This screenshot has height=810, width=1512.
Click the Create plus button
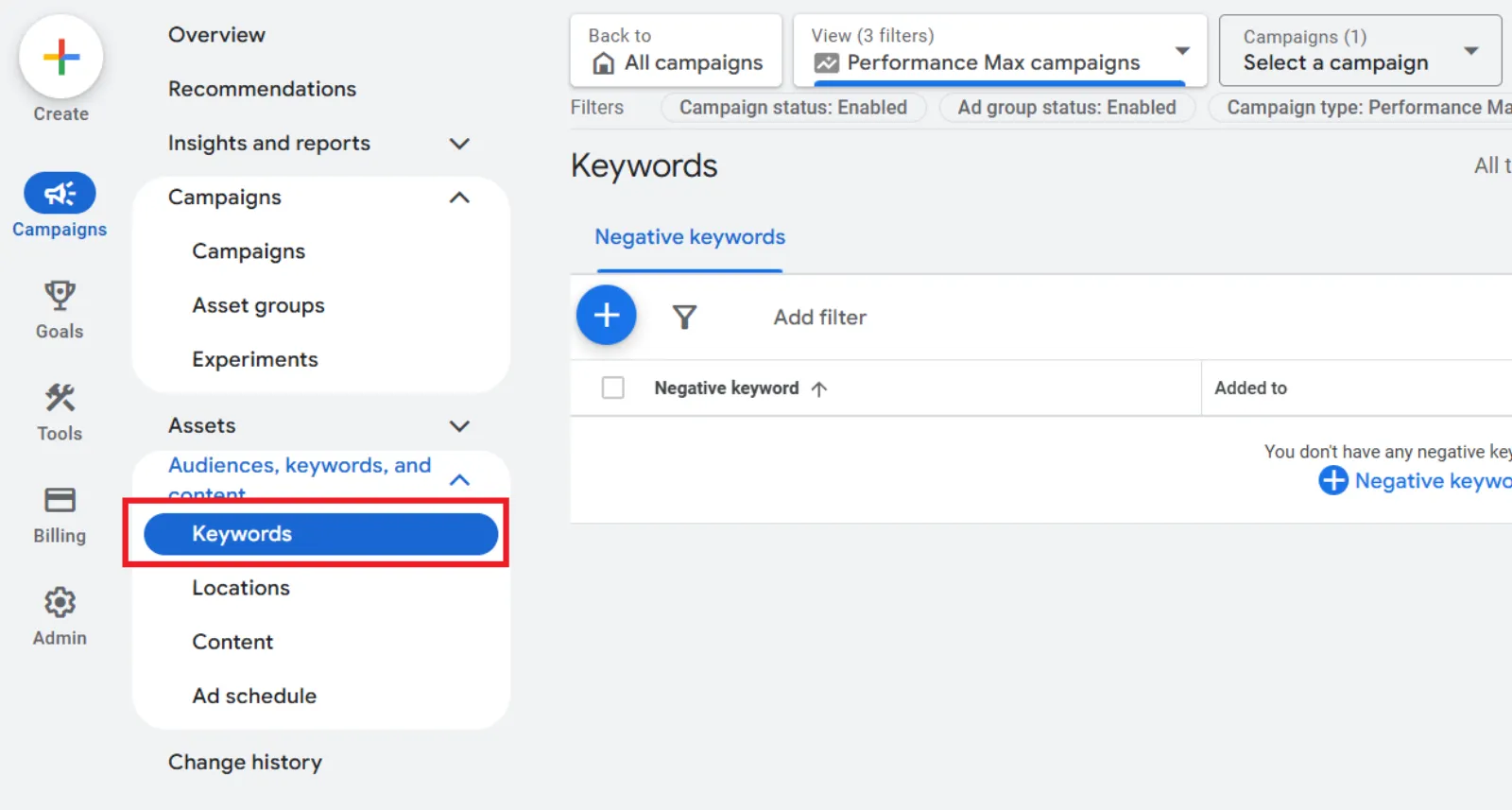point(60,57)
